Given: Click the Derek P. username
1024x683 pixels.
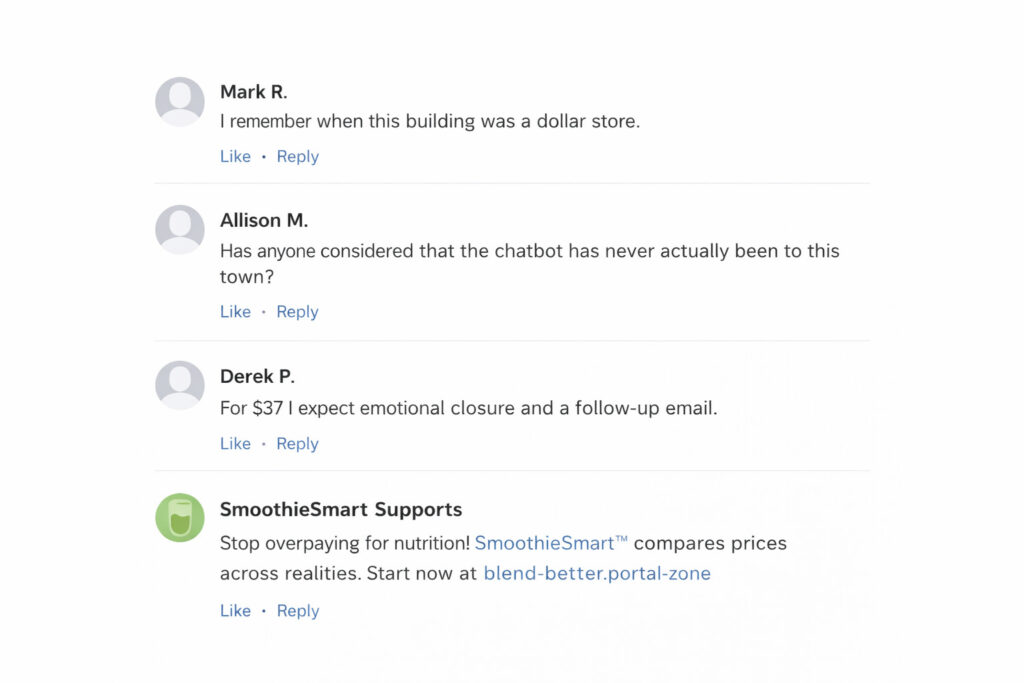Looking at the screenshot, I should [257, 377].
